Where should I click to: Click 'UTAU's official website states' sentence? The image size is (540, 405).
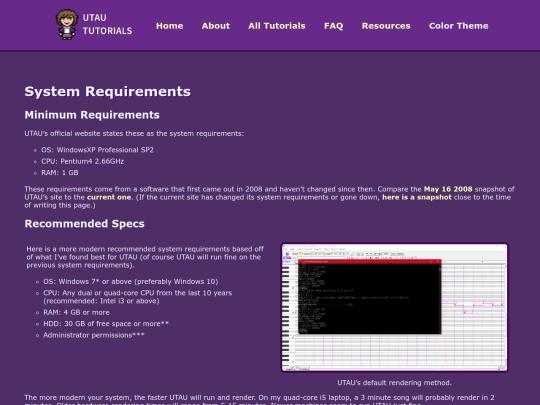134,134
